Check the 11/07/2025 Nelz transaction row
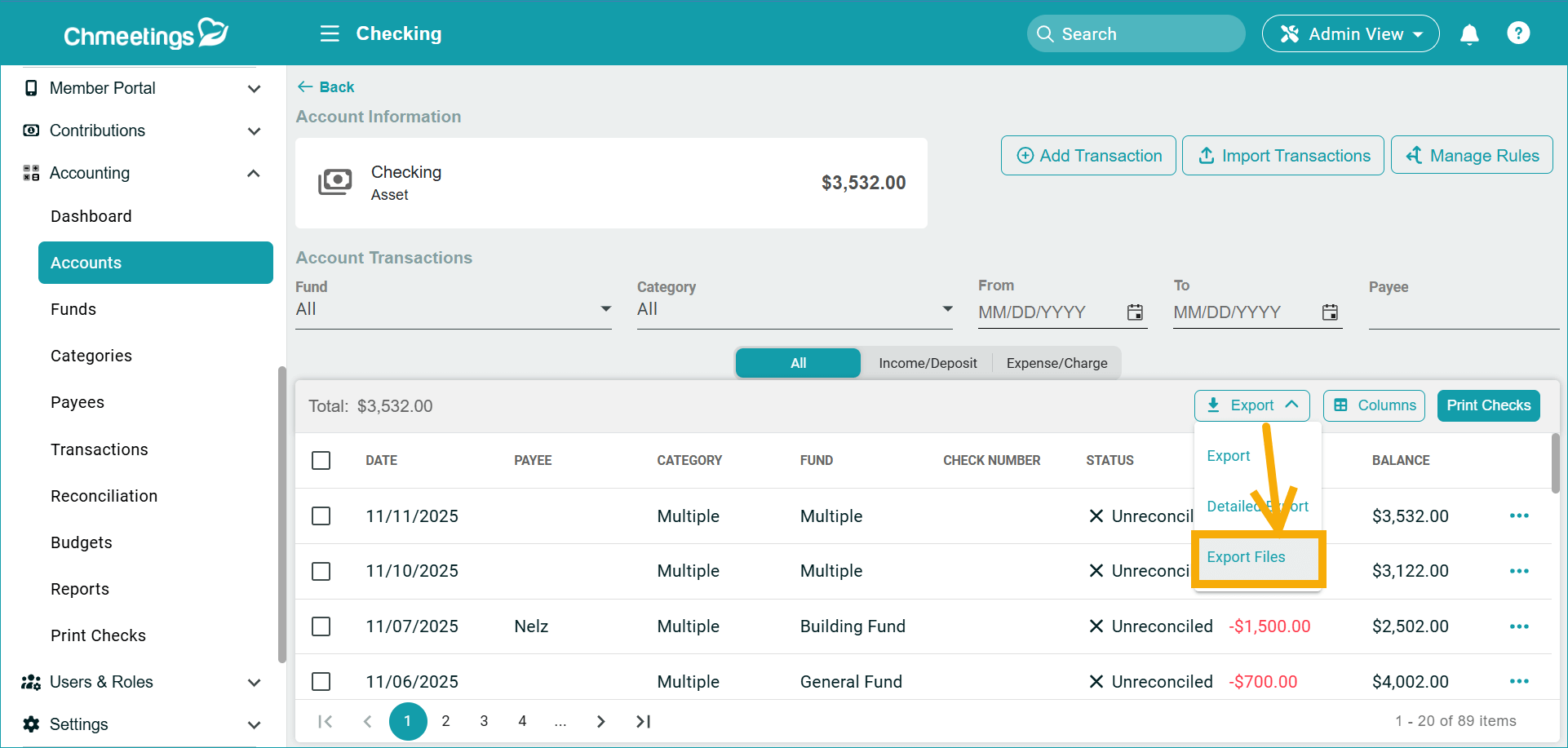Screen dimensions: 1568x748 pyautogui.click(x=321, y=626)
